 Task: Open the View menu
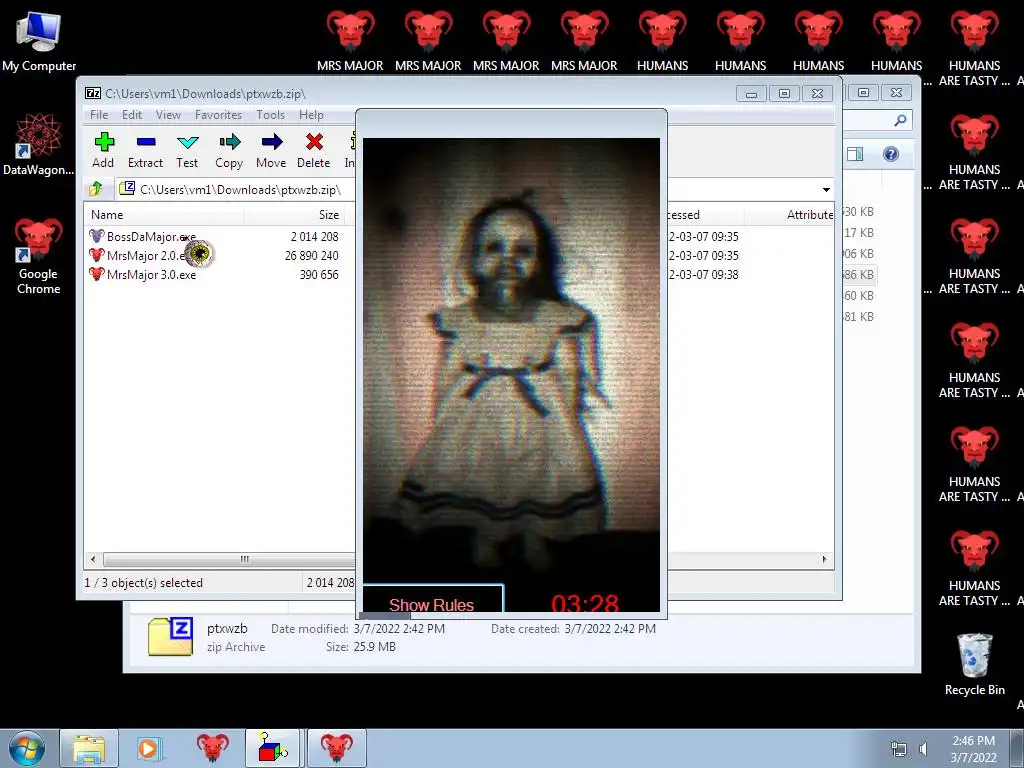pos(168,115)
